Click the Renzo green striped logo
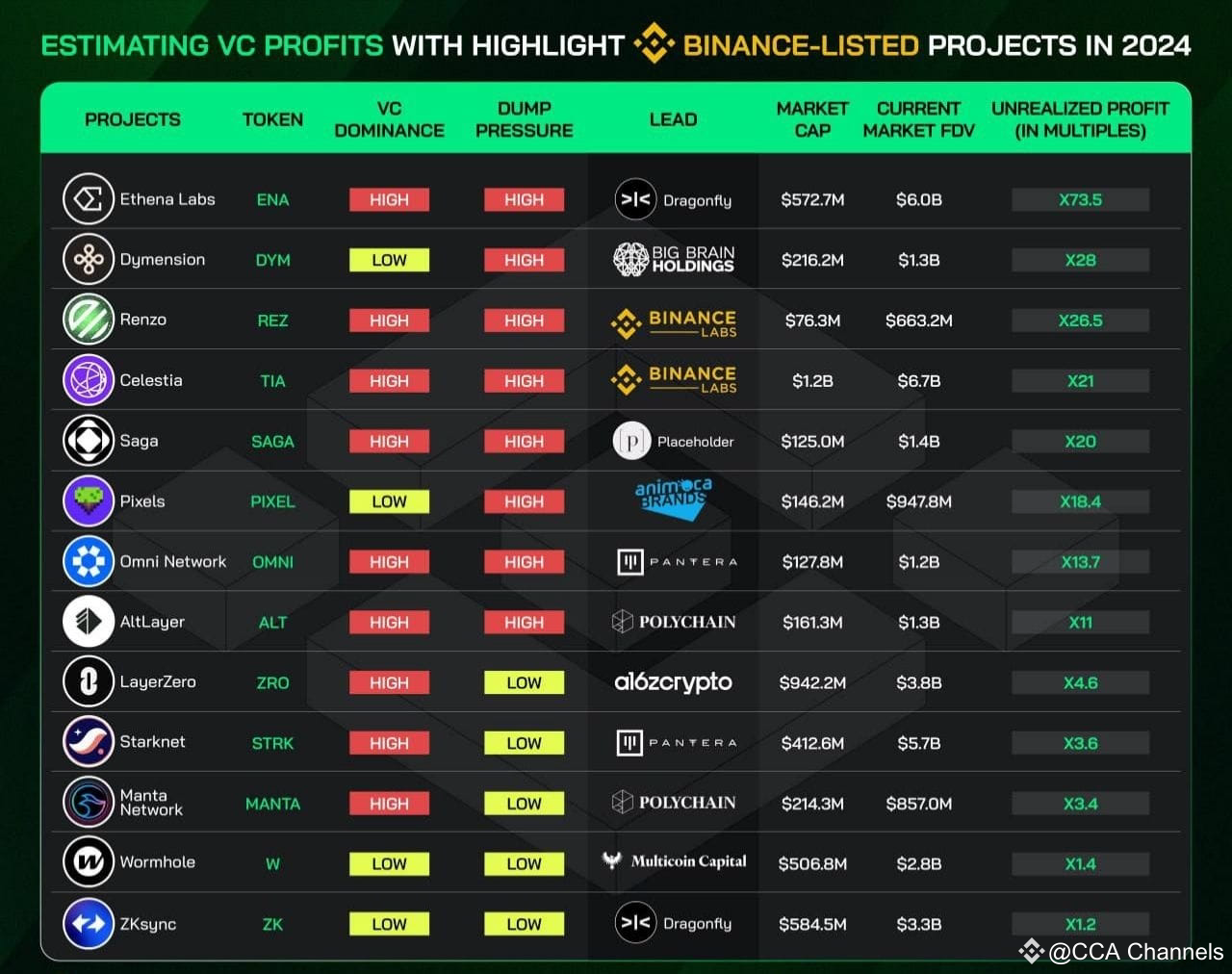The image size is (1232, 974). tap(89, 320)
